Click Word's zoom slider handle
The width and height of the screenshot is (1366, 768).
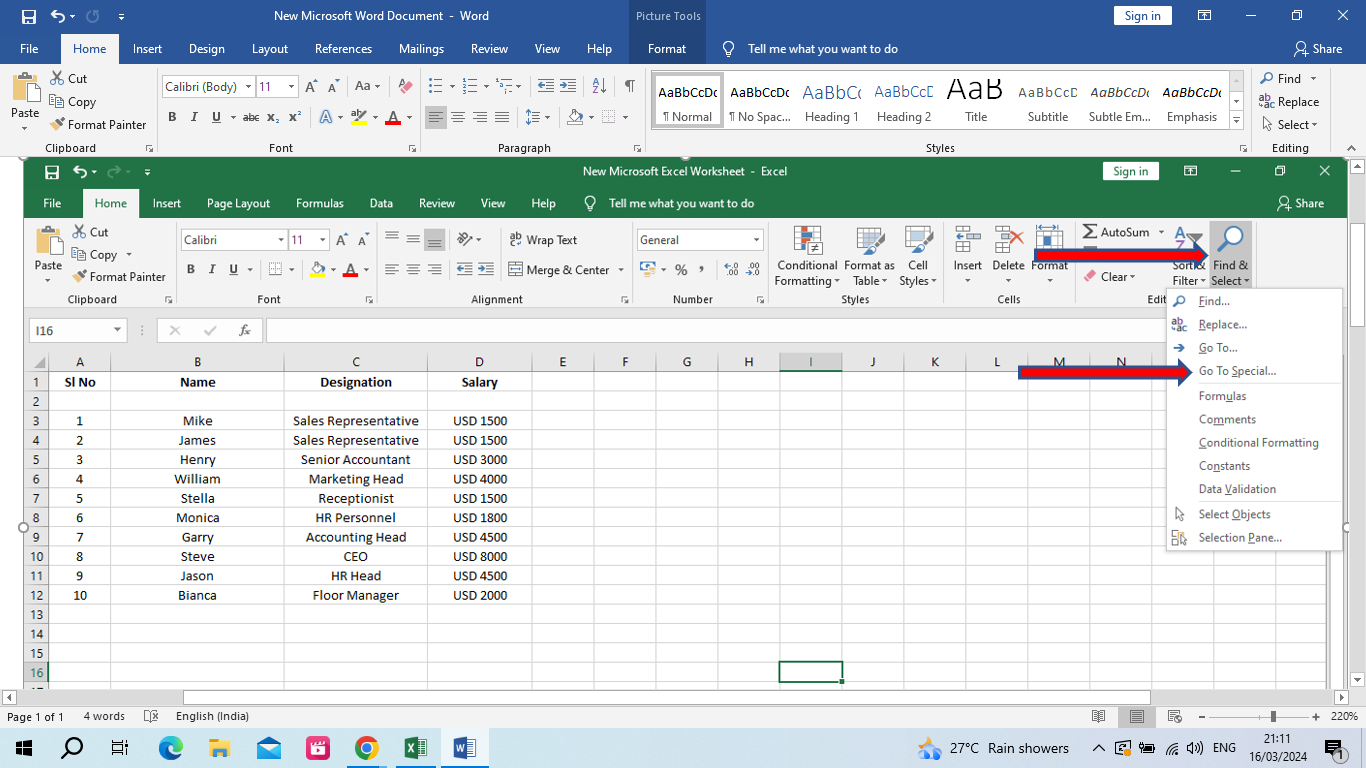(x=1273, y=717)
